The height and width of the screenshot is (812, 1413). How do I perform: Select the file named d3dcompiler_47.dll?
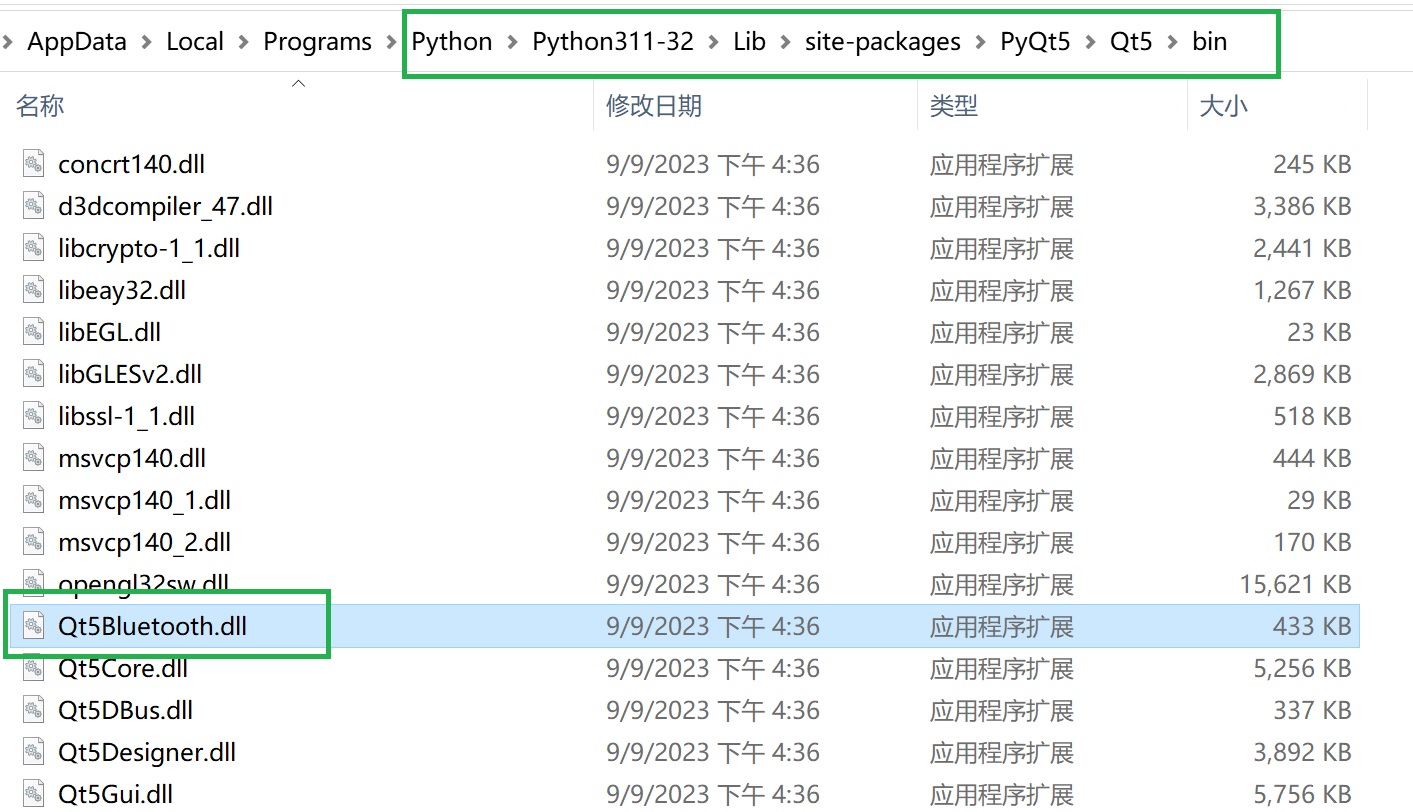[166, 206]
